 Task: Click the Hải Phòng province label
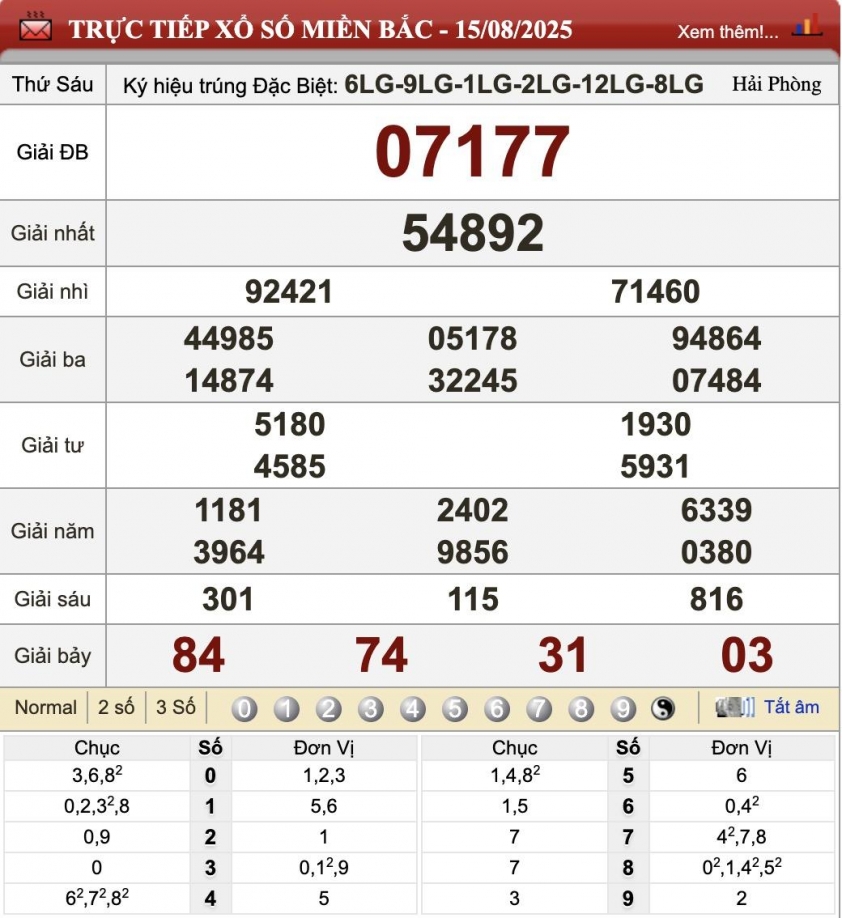(x=776, y=84)
